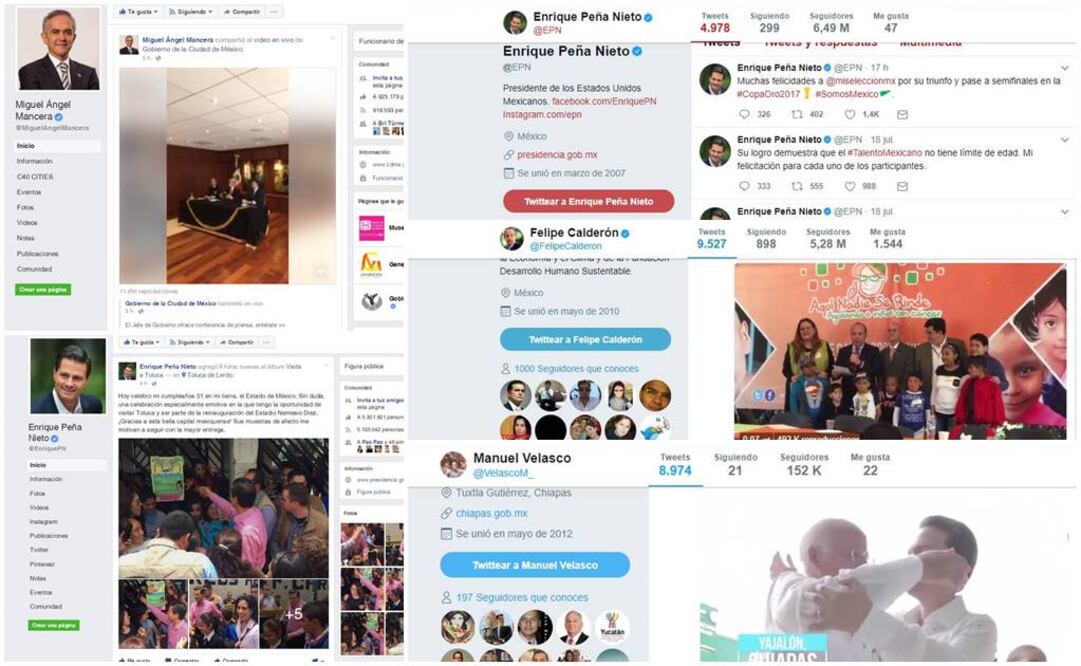Open the +5 photos thumbnail in the album
Screen dimensions: 1081x666
tap(294, 614)
